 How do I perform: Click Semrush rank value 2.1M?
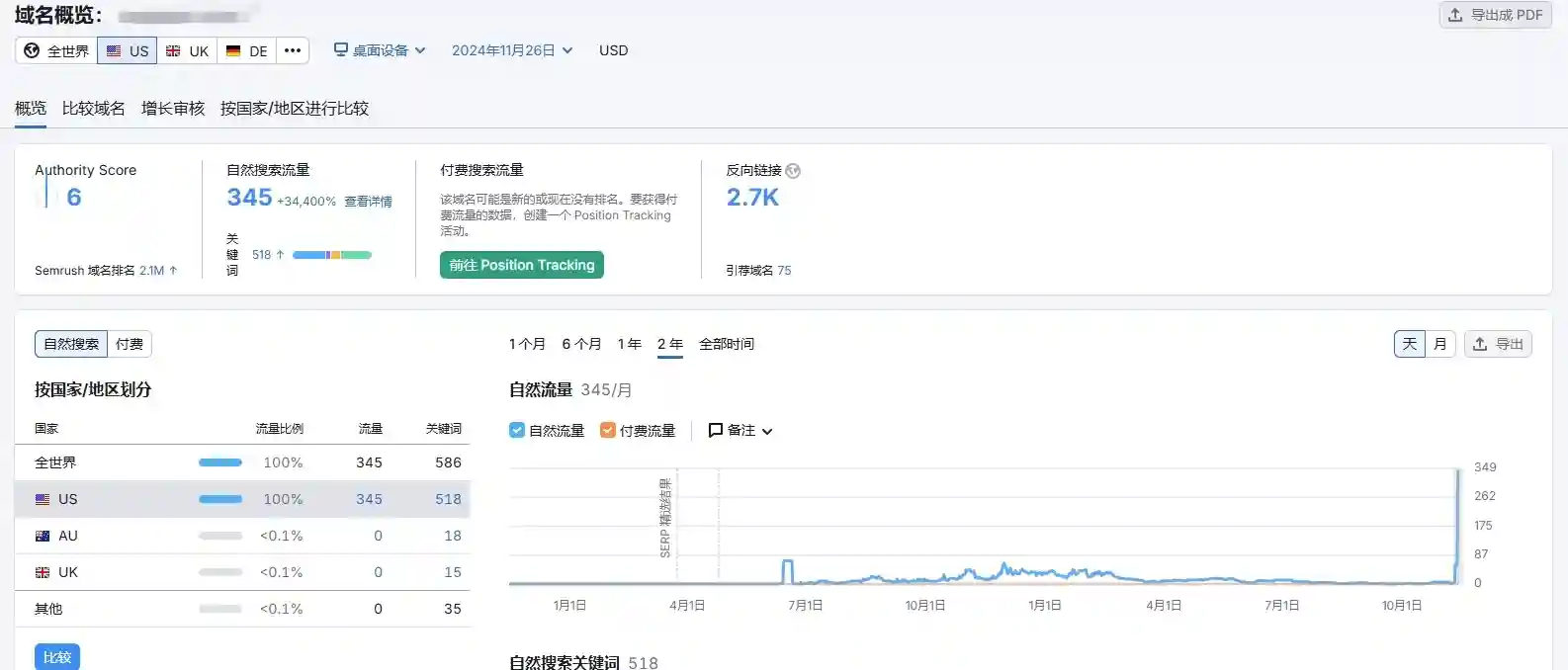pos(151,270)
